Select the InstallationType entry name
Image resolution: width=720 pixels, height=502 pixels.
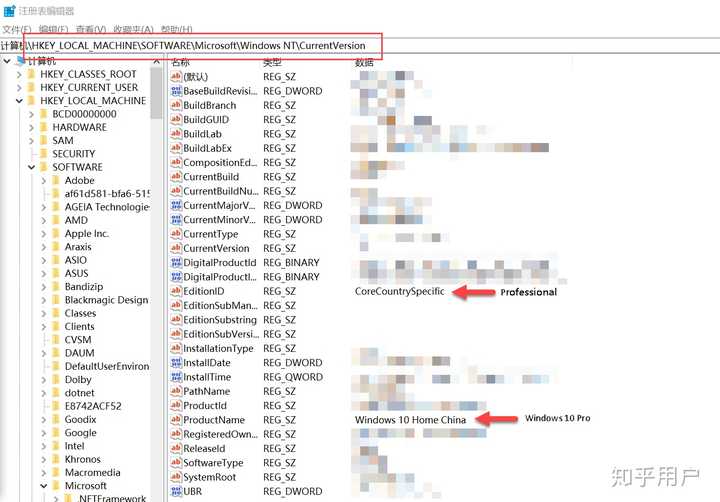(x=219, y=349)
